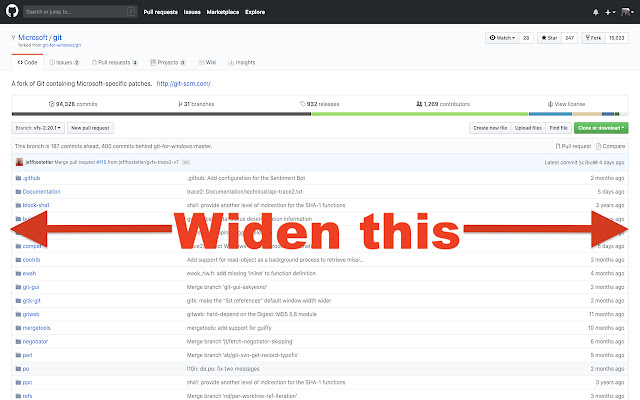
Task: Open the git-gui folder
Action: 31,287
